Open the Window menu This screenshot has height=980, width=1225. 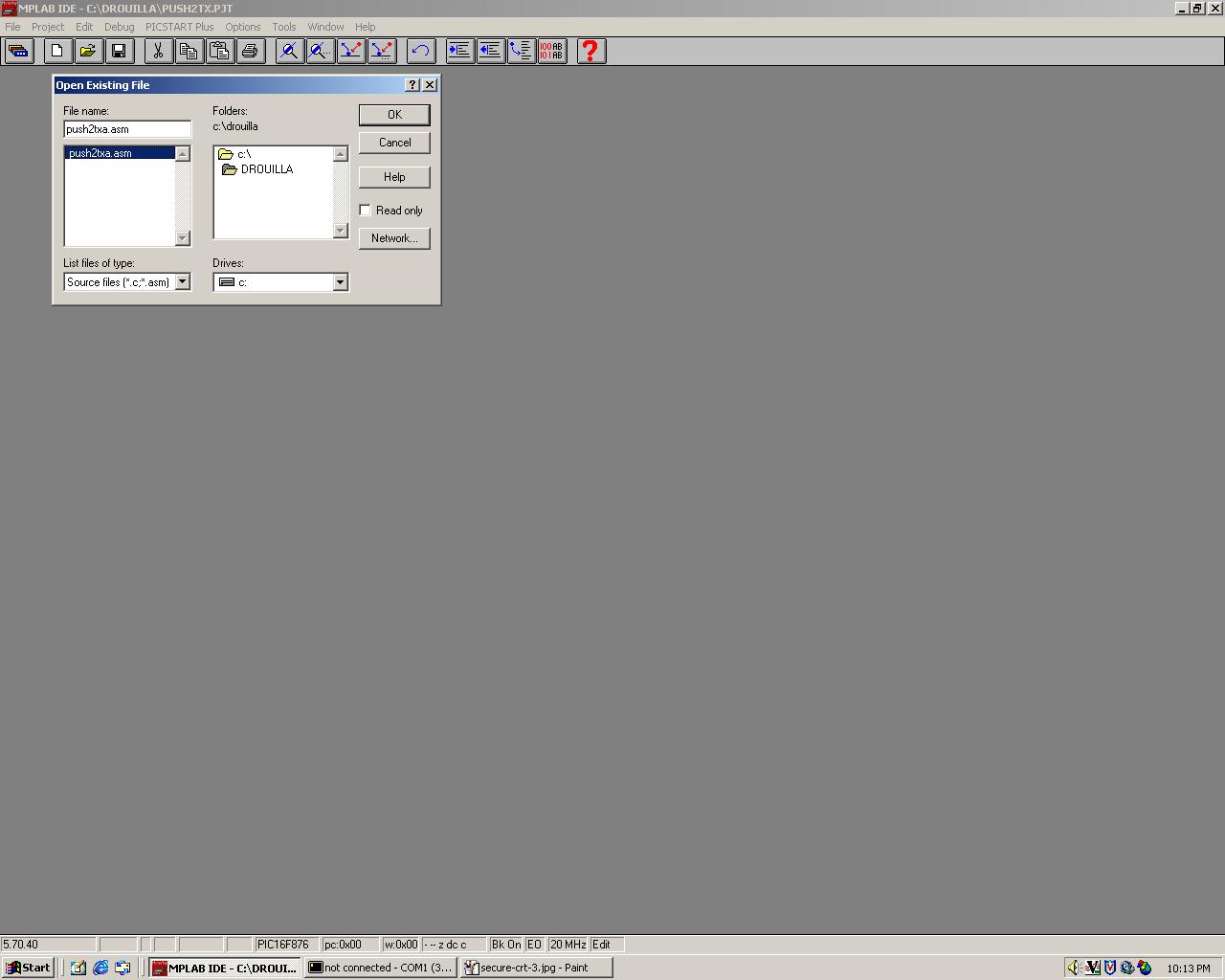point(325,27)
